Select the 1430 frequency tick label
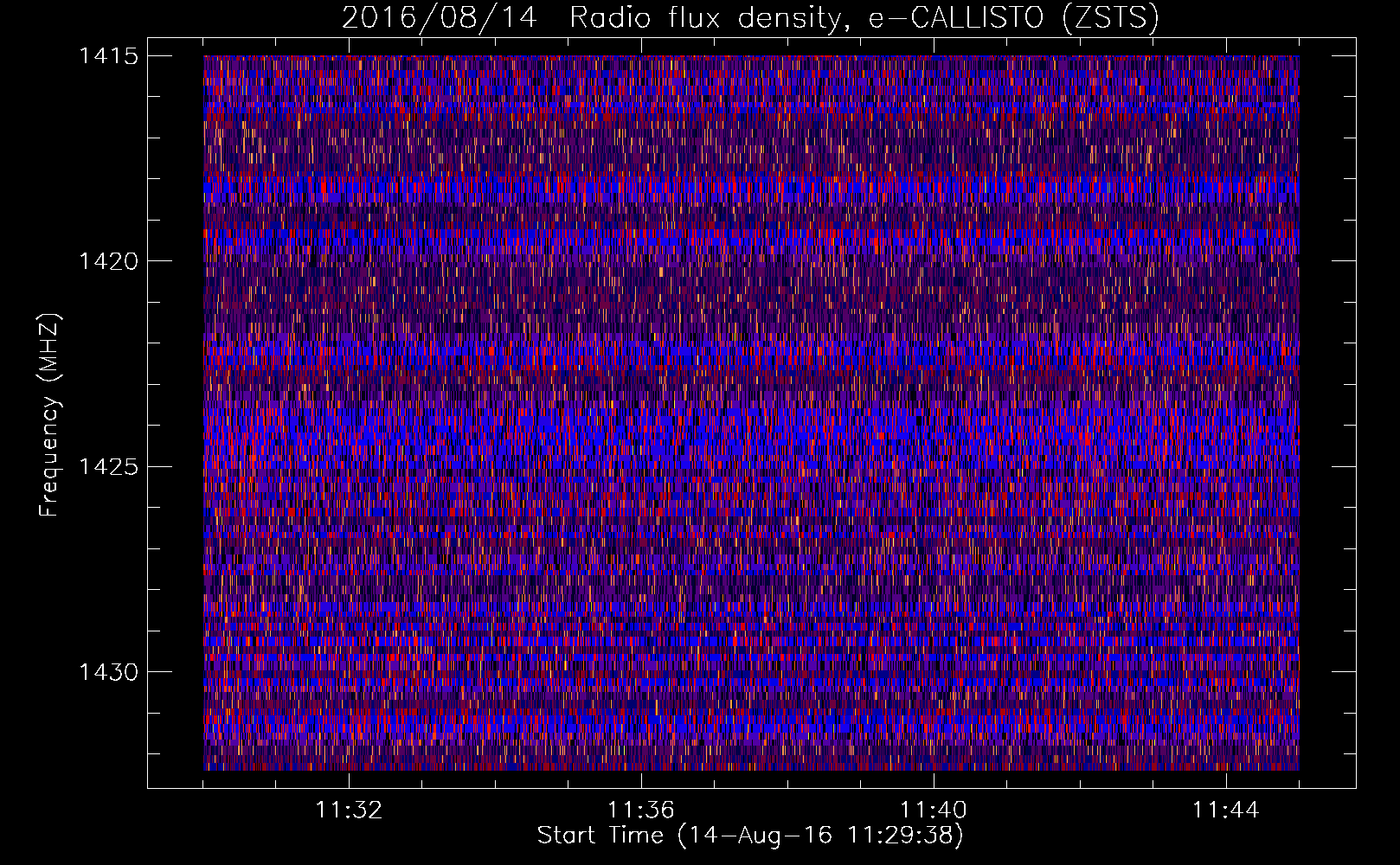Image resolution: width=1400 pixels, height=865 pixels. pos(108,672)
